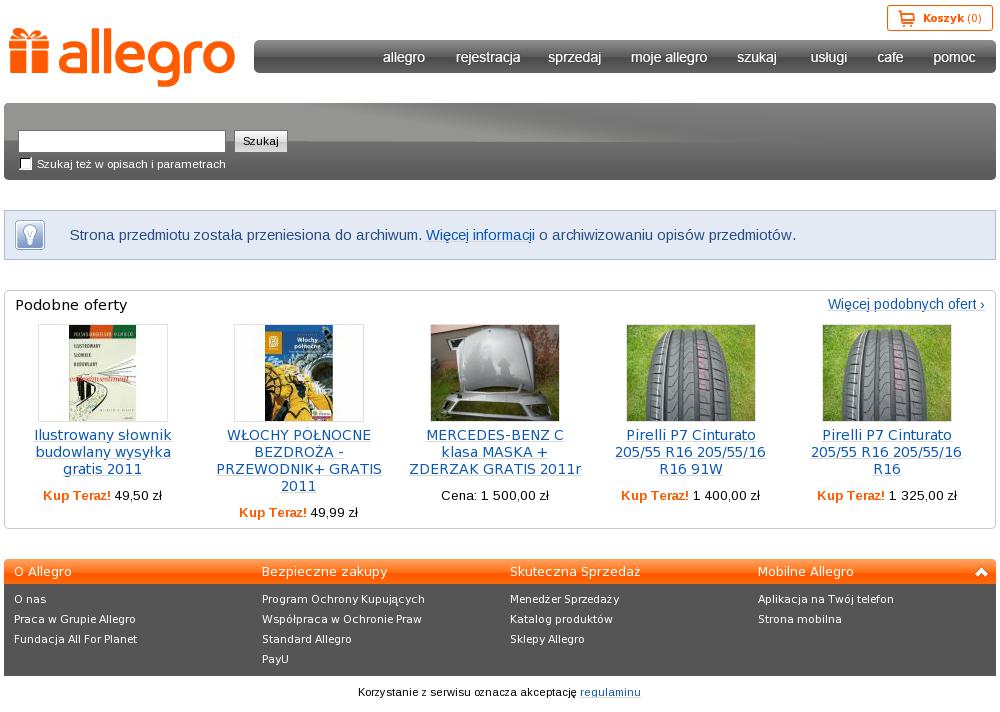
Task: Visit 'cafe' from the navigation bar
Action: 890,57
